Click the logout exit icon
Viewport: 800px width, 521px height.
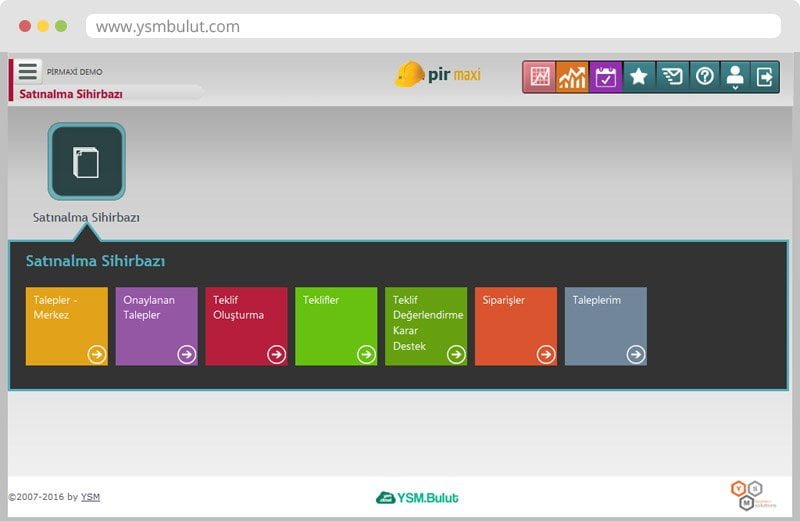point(765,77)
